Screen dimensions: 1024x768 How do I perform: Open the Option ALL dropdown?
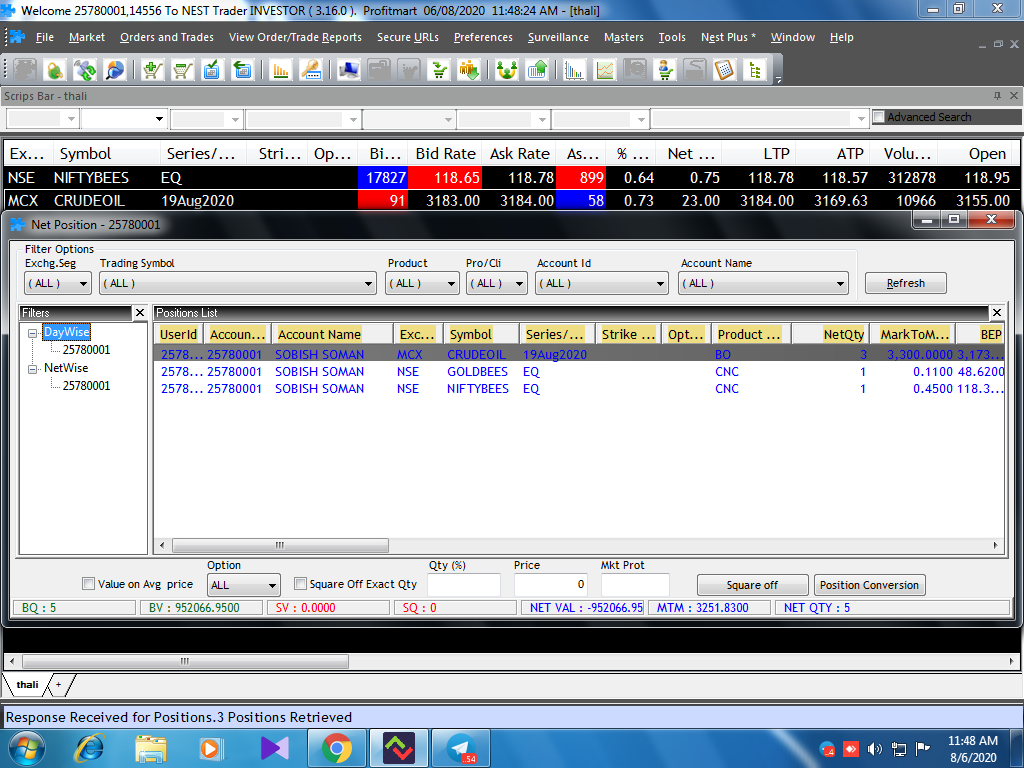click(244, 585)
